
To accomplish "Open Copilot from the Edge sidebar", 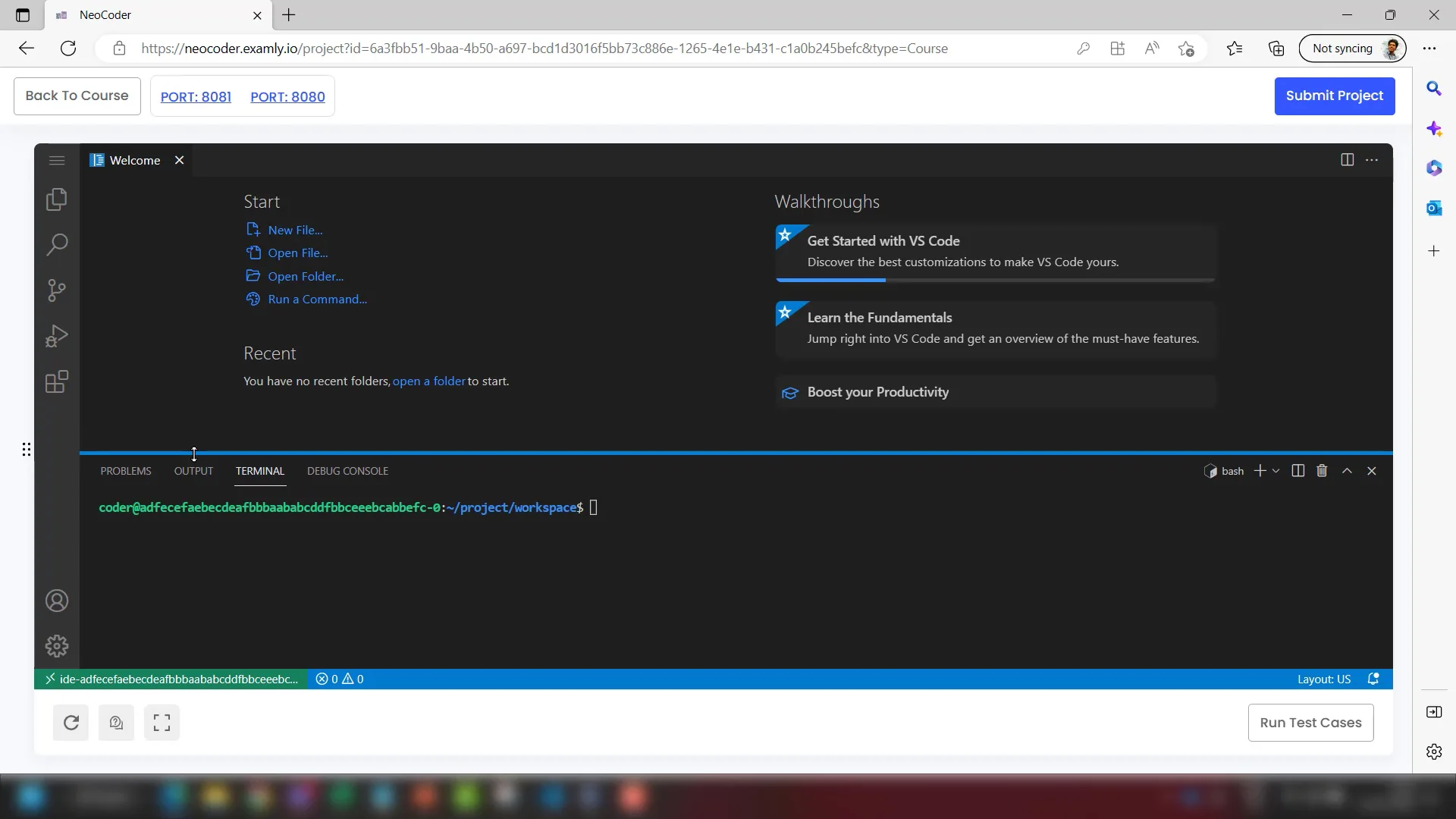I will (1435, 129).
